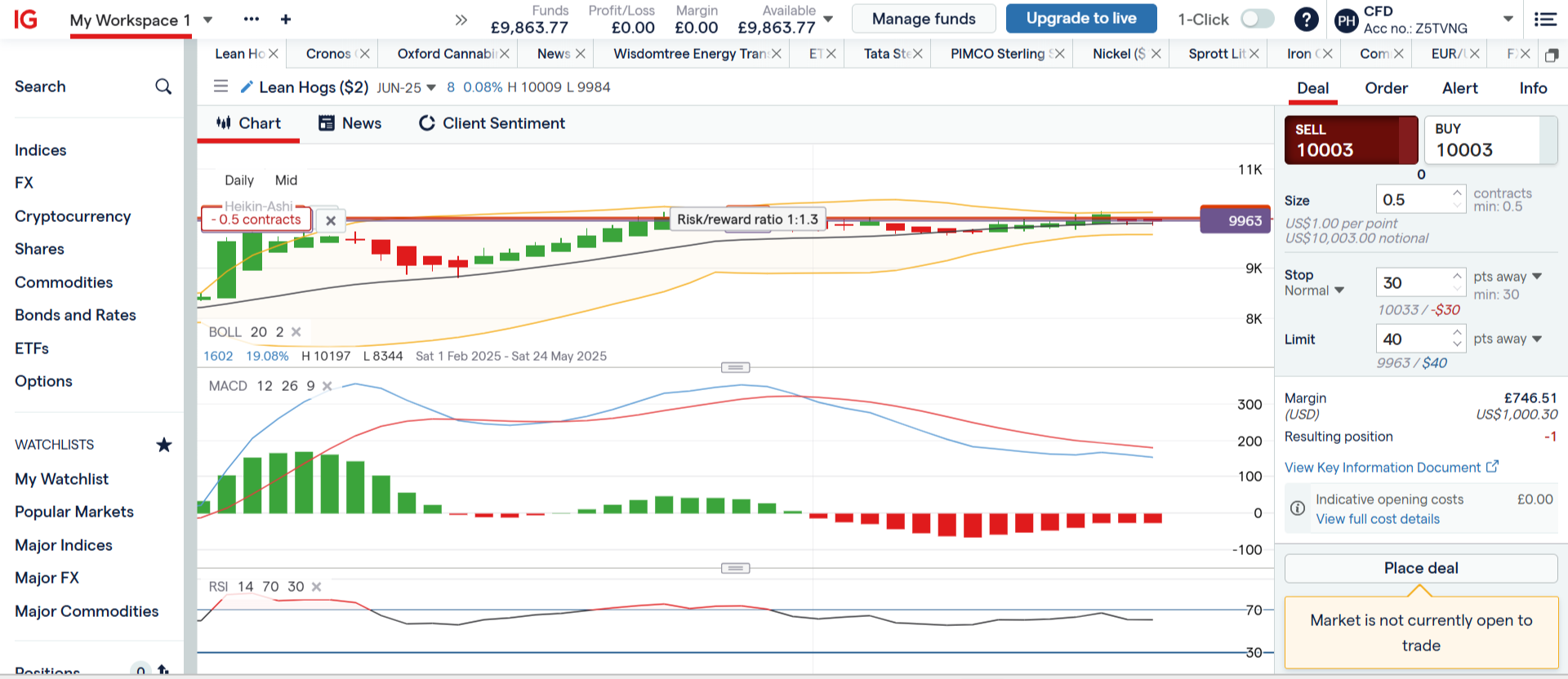This screenshot has width=1568, height=679.
Task: Click the Limit distance input field
Action: 1414,339
